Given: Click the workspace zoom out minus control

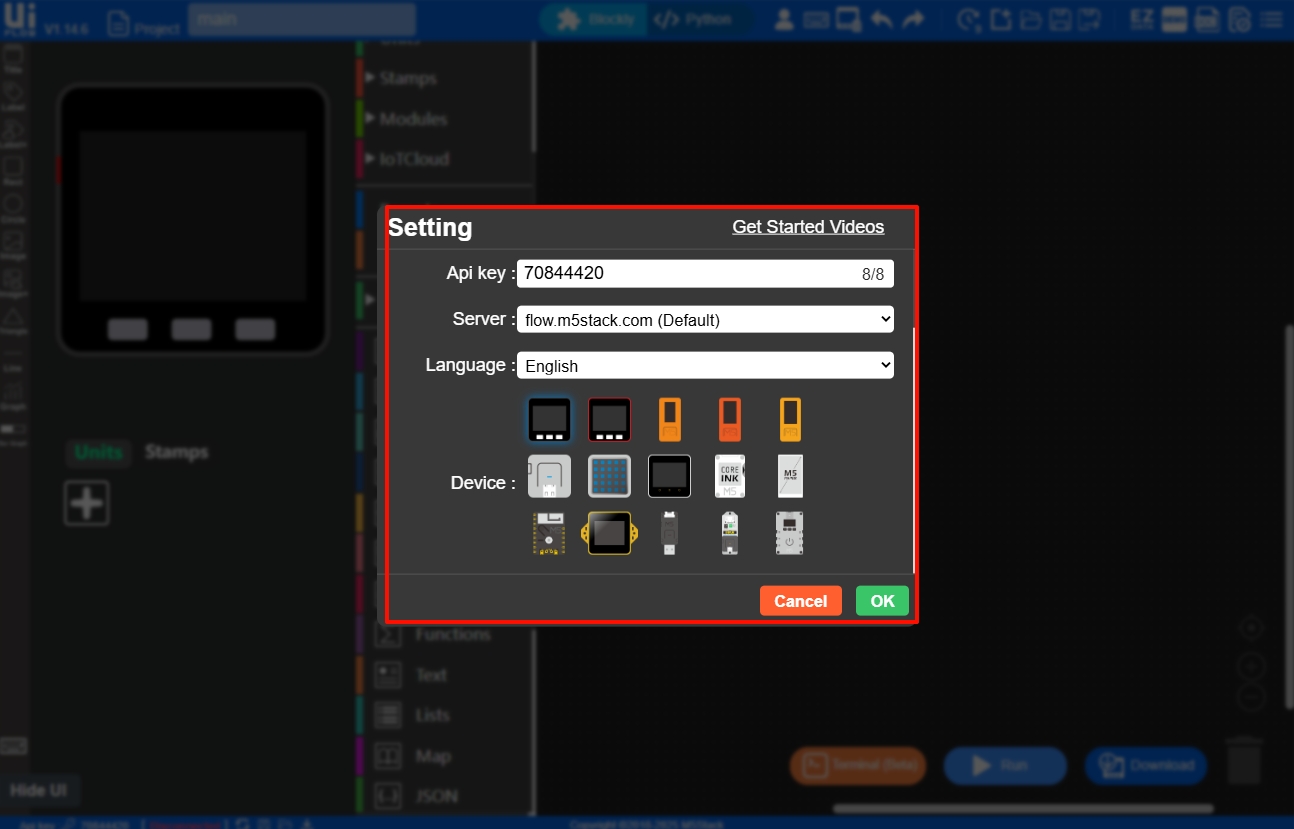Looking at the screenshot, I should tap(1251, 698).
